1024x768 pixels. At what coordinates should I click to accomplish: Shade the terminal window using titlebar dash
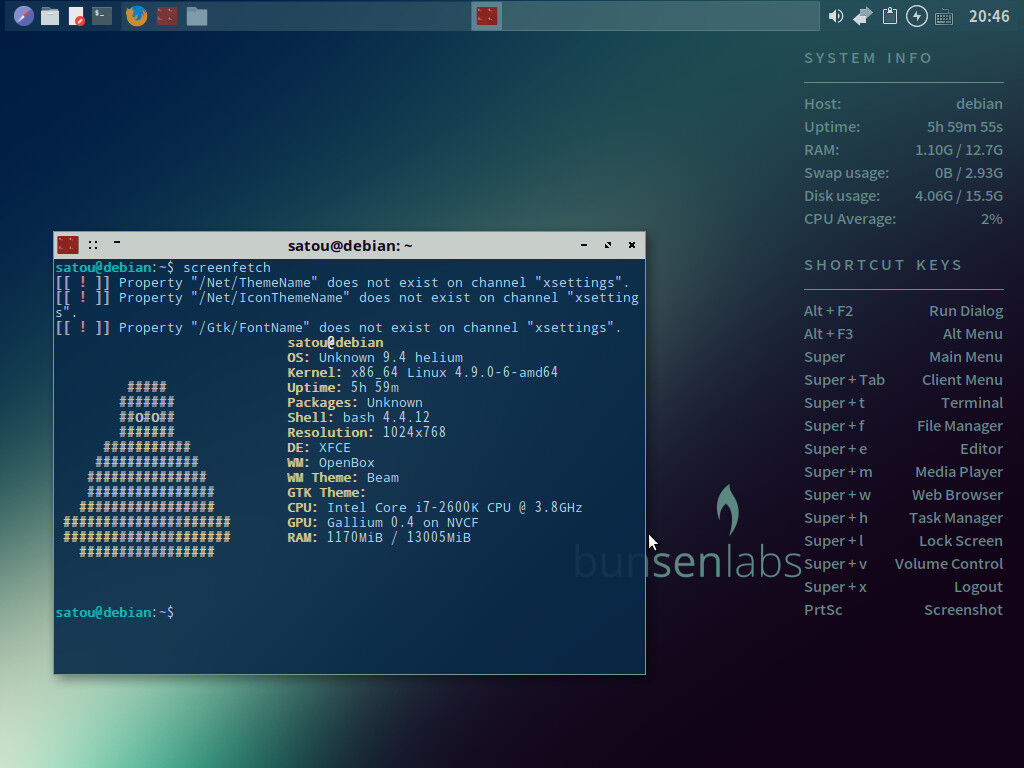coord(117,242)
